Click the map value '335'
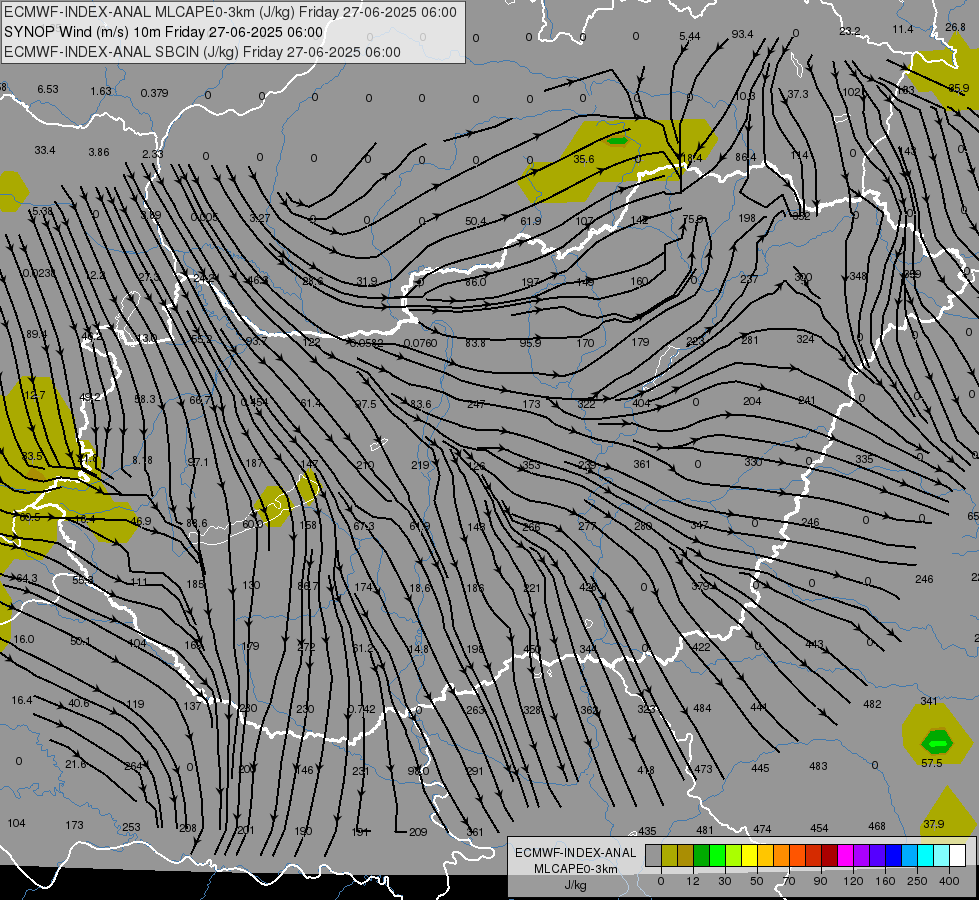The width and height of the screenshot is (979, 900). pyautogui.click(x=865, y=460)
